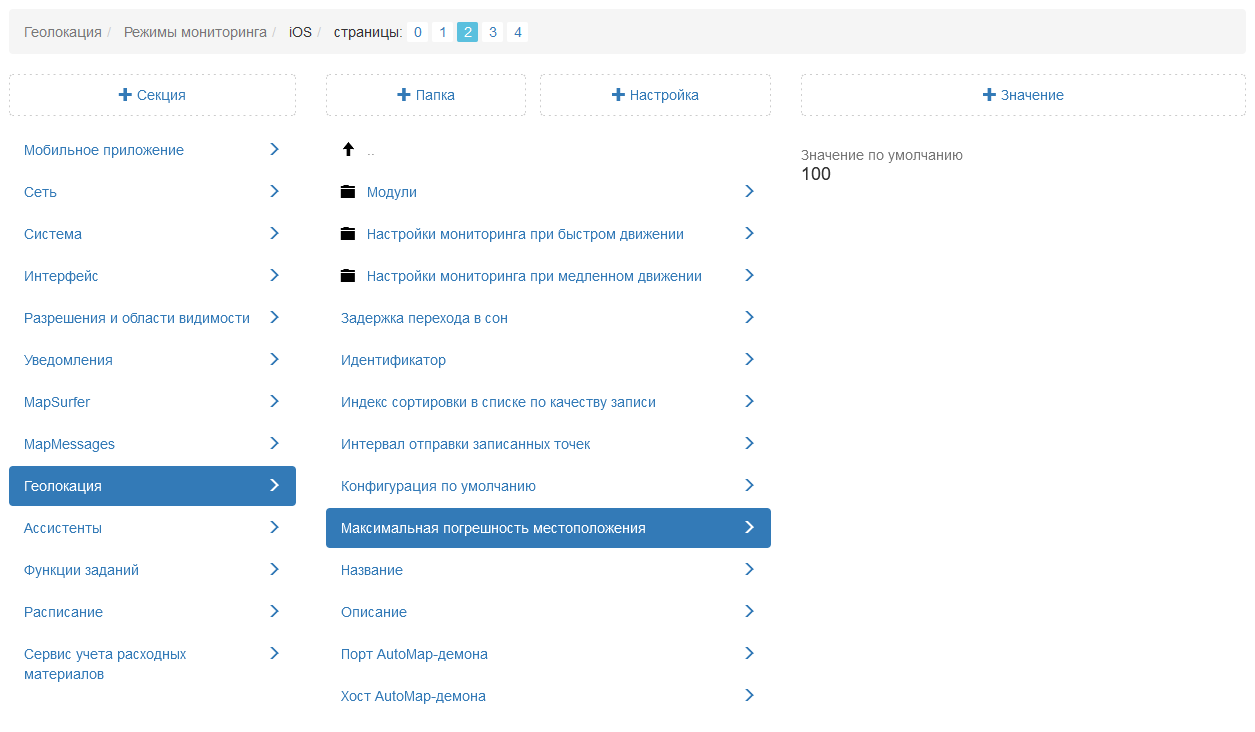1255x732 pixels.
Task: Click chevron on the Модули folder row
Action: [749, 191]
